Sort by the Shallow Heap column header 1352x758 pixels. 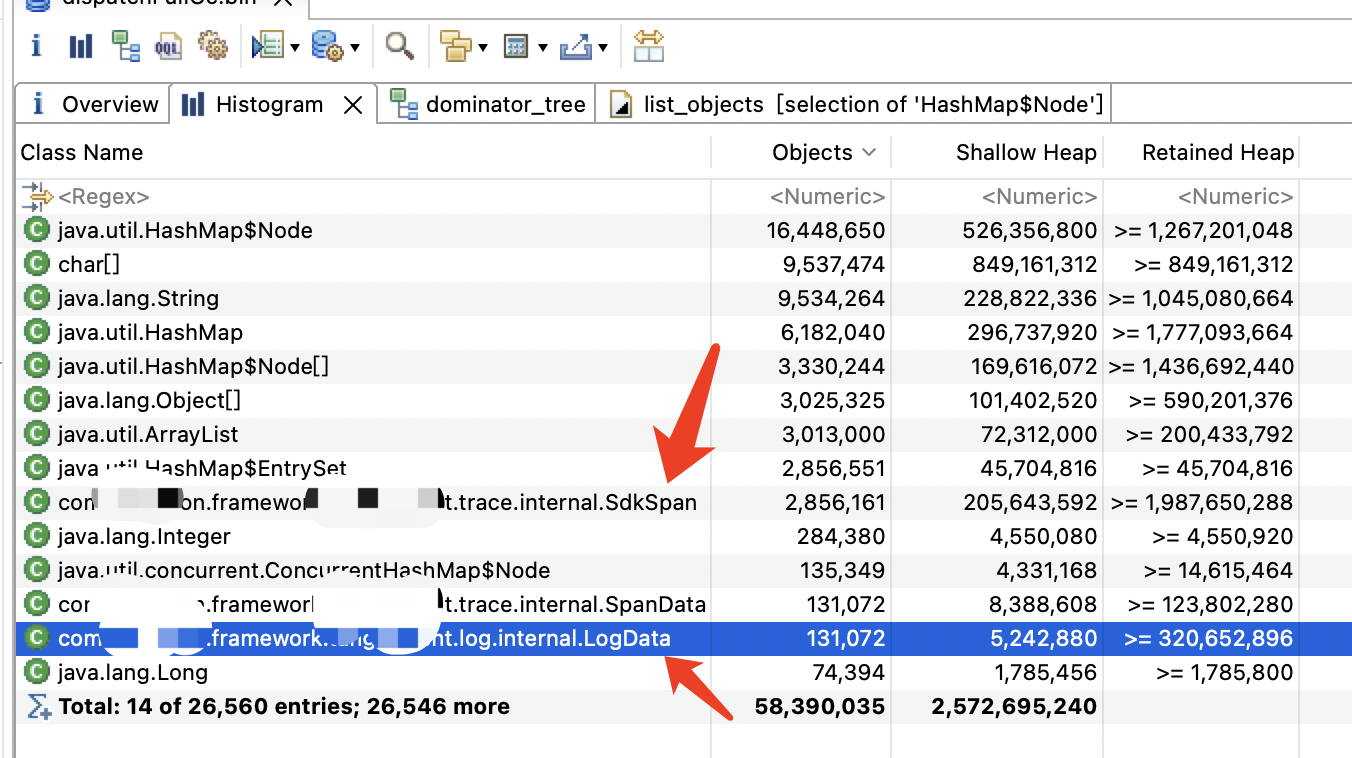pyautogui.click(x=1027, y=152)
